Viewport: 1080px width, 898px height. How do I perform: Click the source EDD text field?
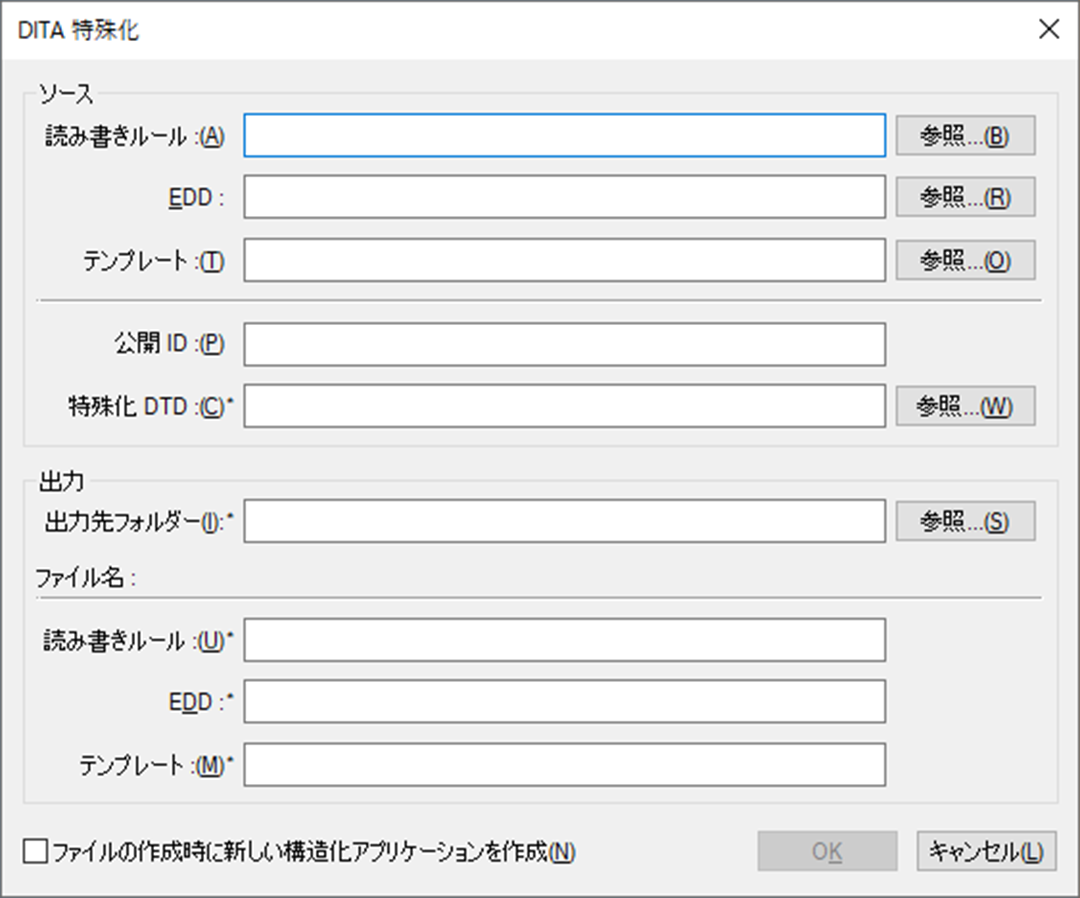[564, 198]
